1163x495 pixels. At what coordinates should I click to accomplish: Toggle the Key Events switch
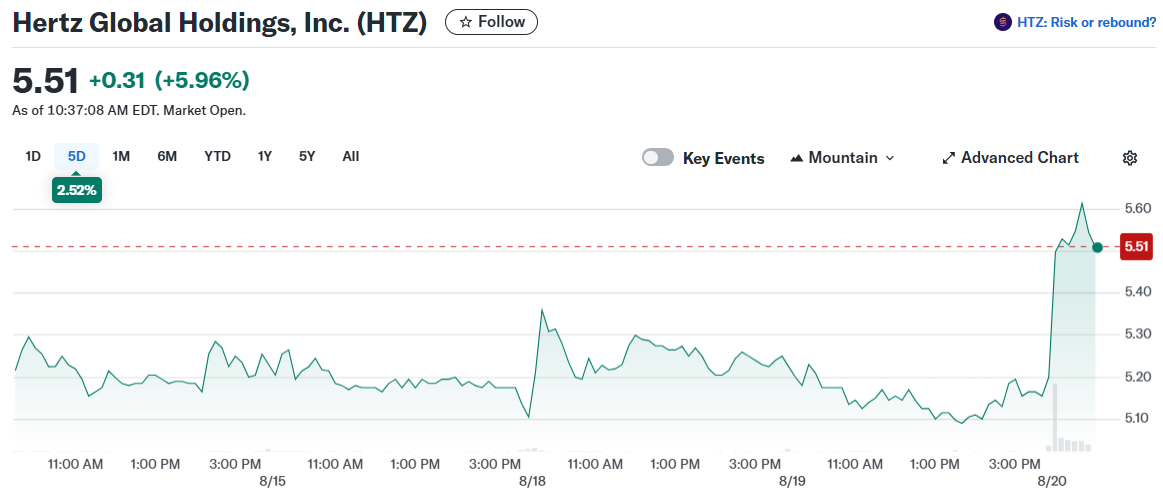point(658,157)
